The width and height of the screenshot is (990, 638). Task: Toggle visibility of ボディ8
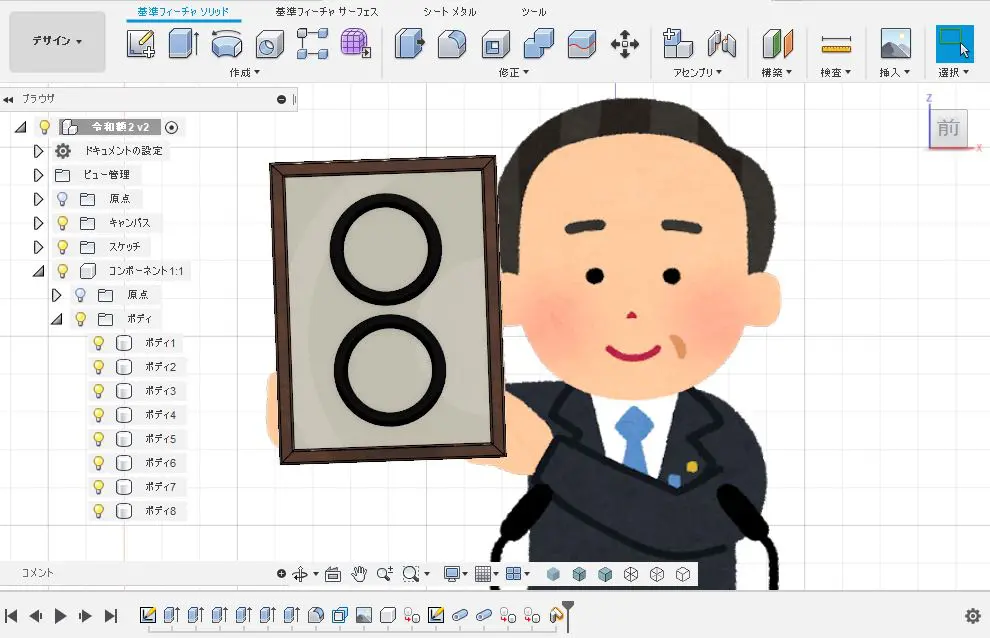pos(97,510)
